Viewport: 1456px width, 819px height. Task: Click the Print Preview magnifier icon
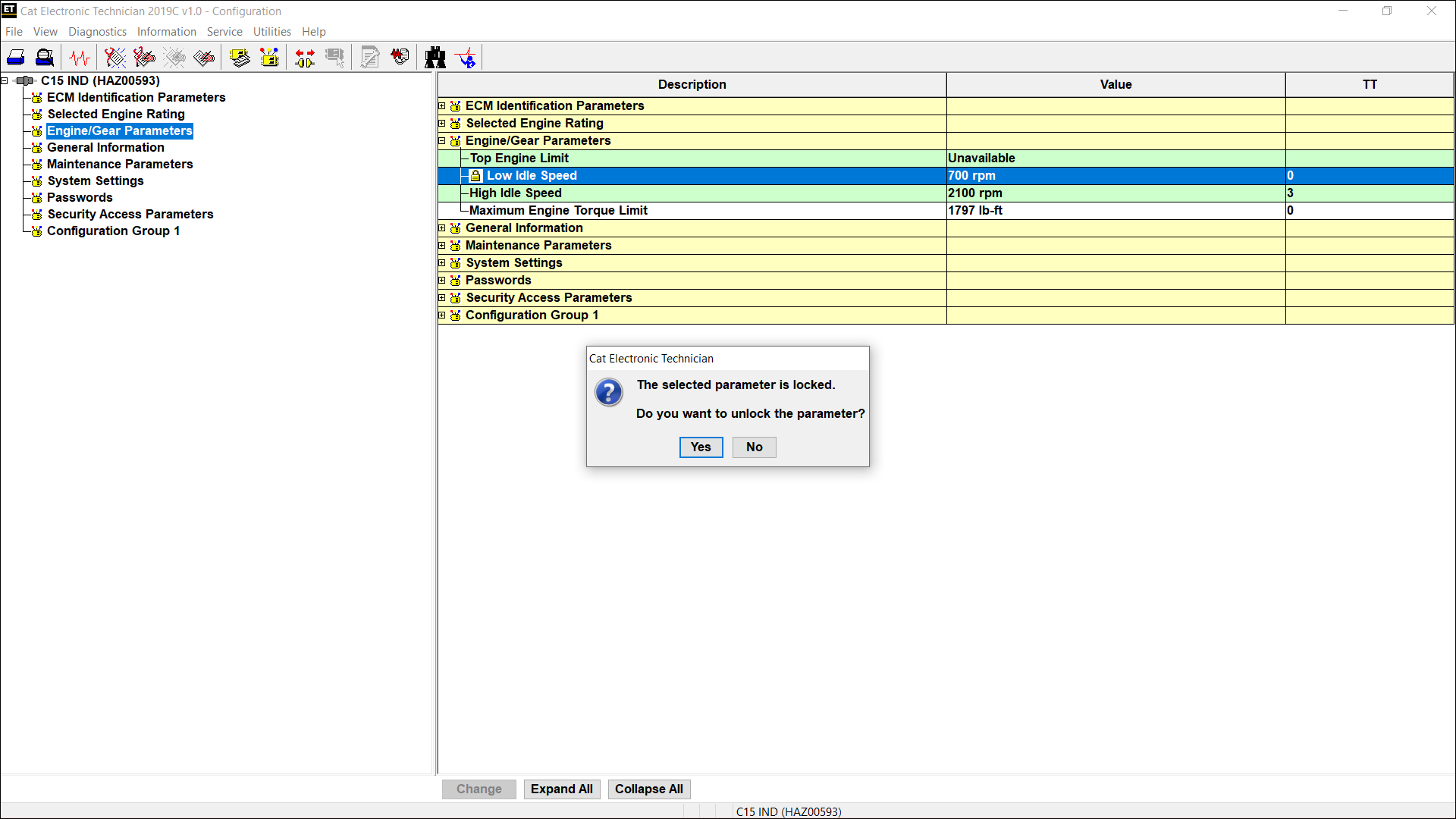(45, 58)
